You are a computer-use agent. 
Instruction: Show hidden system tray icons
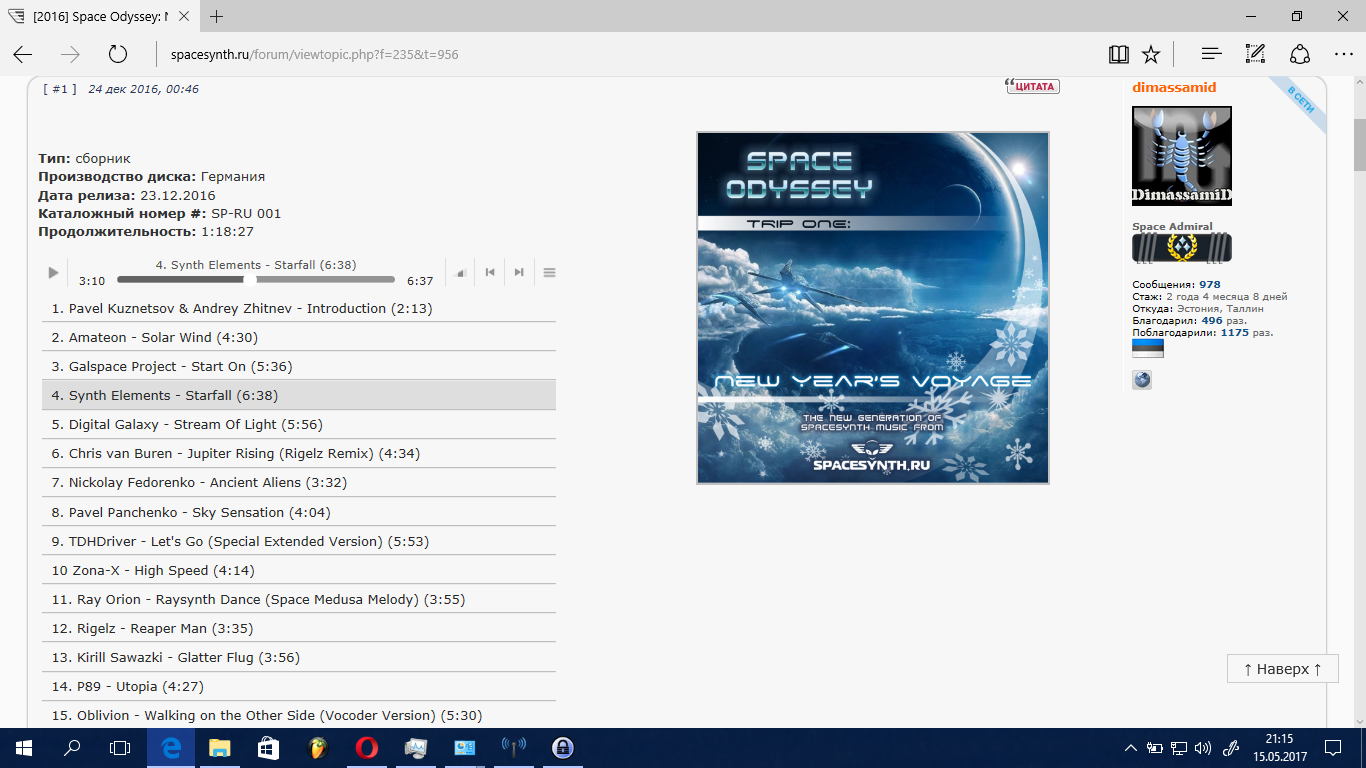[x=1131, y=748]
